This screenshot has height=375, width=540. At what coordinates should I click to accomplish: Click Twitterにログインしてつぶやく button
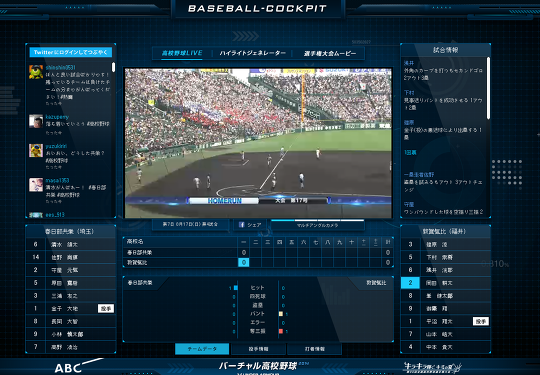[x=71, y=52]
